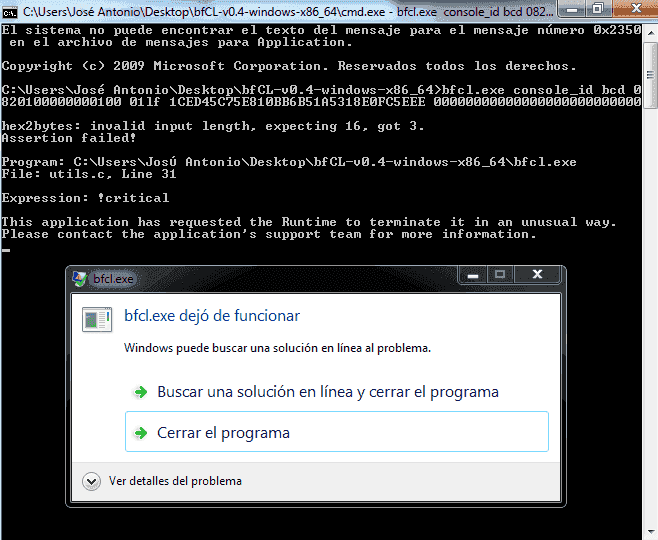Click the bfcl.exe console_id command line
The height and width of the screenshot is (540, 658).
click(321, 96)
